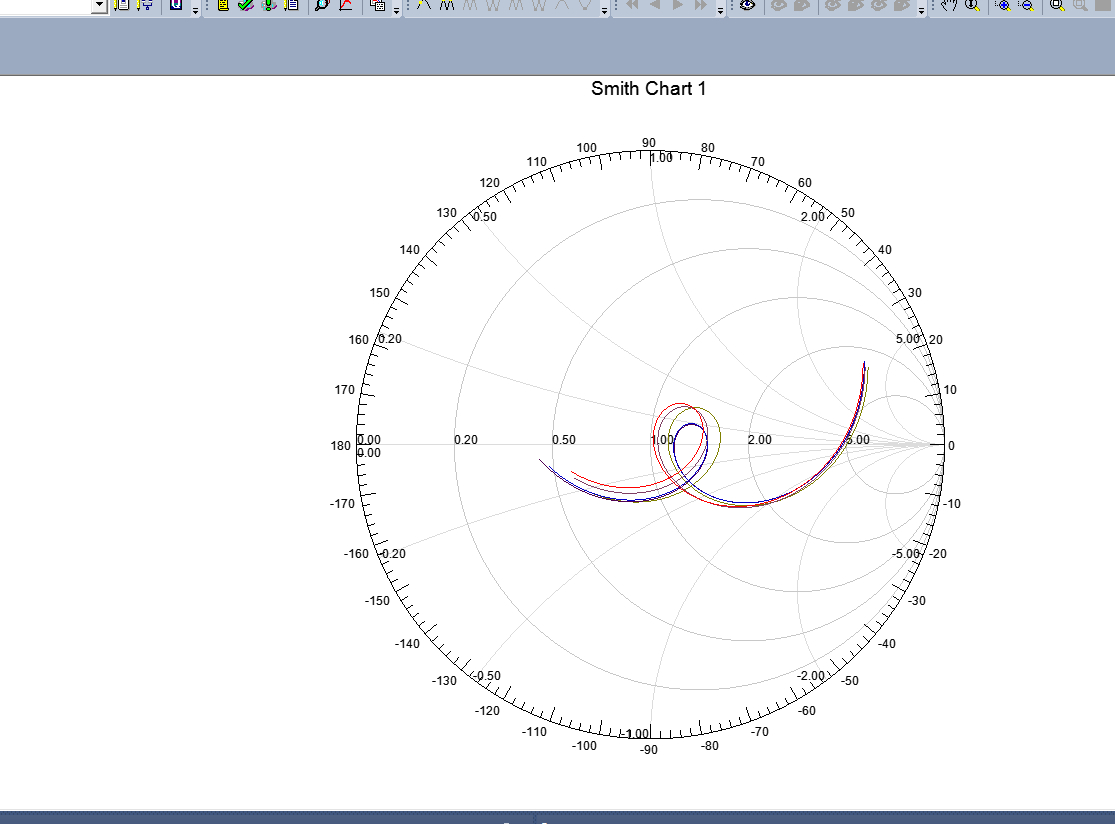Click the 5.00 resistance label on the chart axis
This screenshot has height=824, width=1115.
point(858,439)
